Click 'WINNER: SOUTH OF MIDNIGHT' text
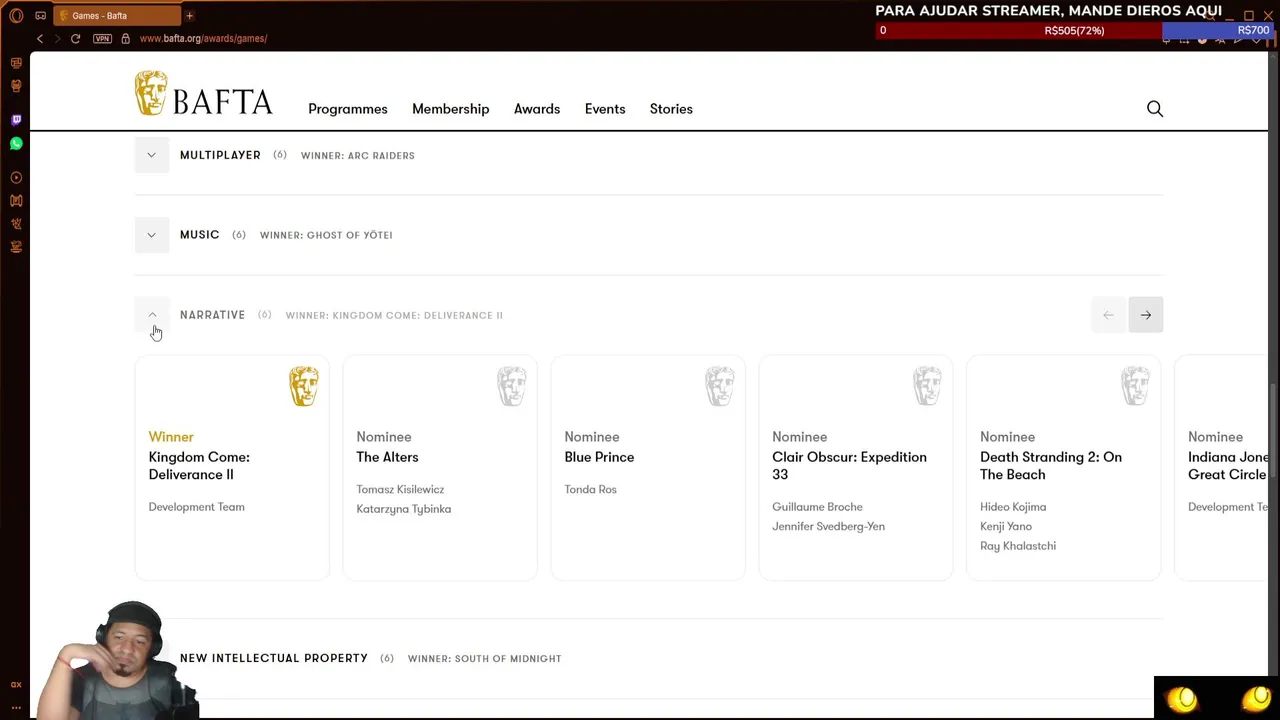 485,659
